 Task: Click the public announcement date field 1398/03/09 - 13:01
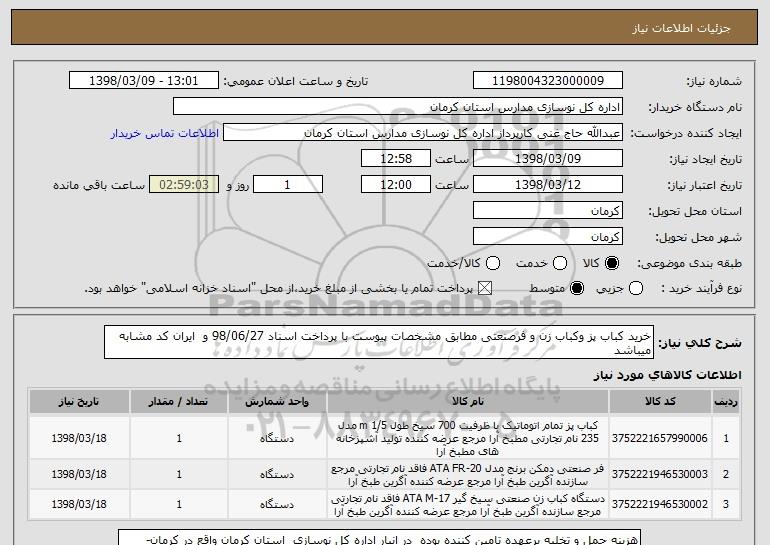(x=144, y=81)
